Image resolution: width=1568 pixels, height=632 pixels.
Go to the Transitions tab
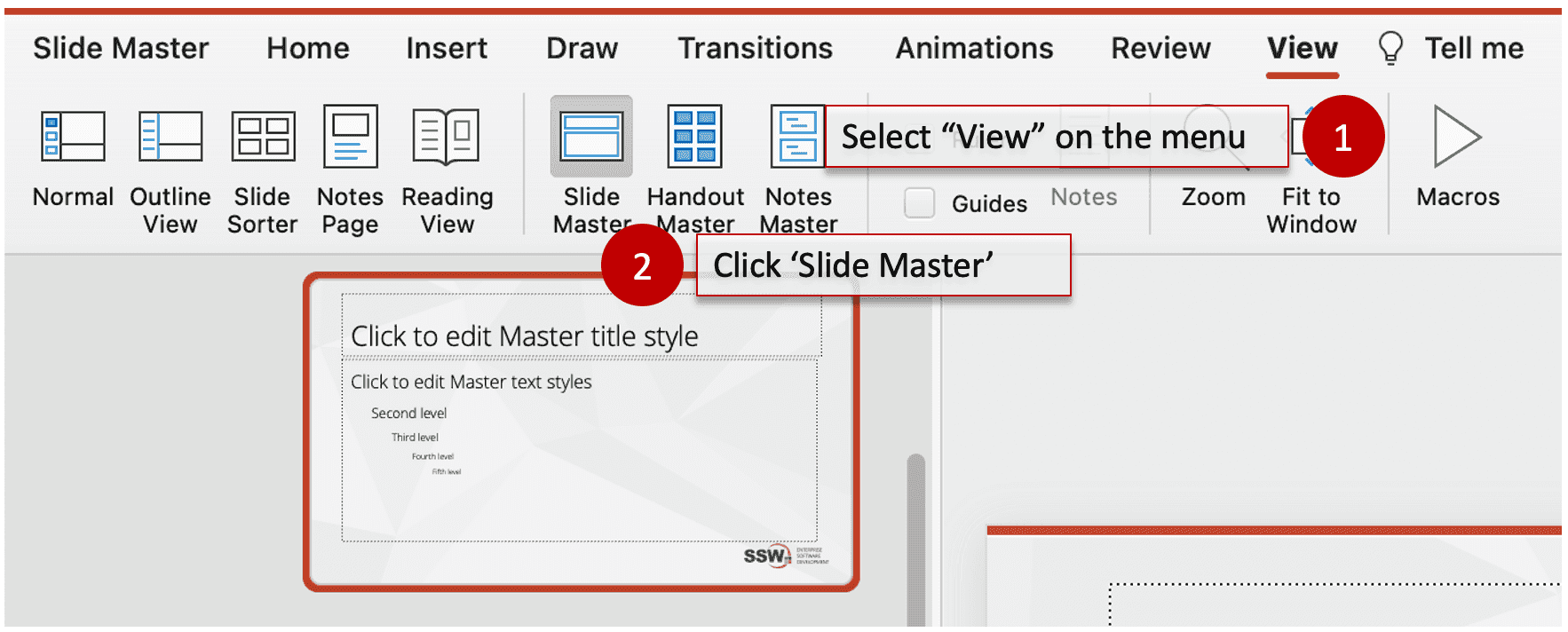(x=755, y=48)
